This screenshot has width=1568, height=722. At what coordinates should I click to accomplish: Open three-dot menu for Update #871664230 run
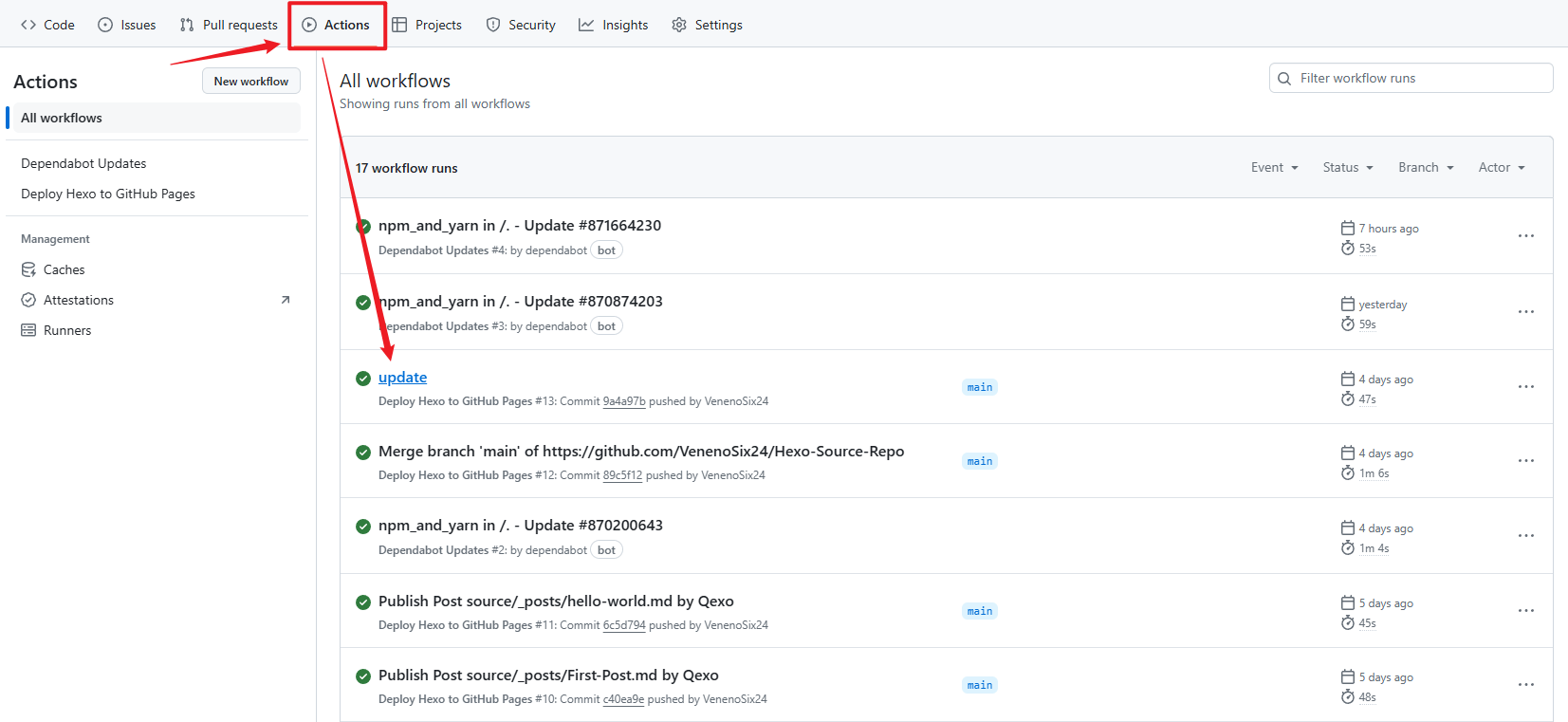(1525, 236)
